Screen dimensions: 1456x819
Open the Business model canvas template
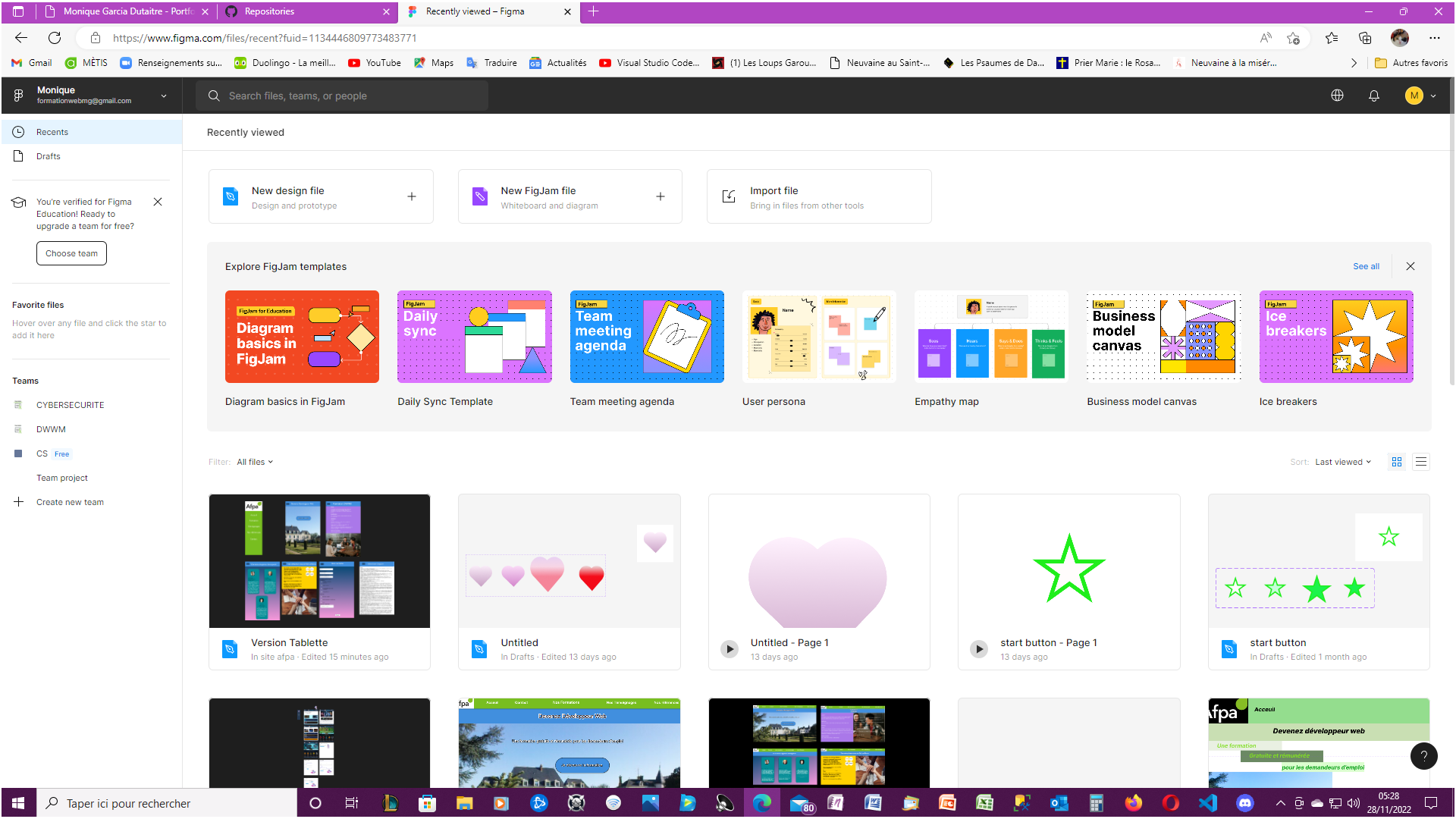tap(1164, 337)
